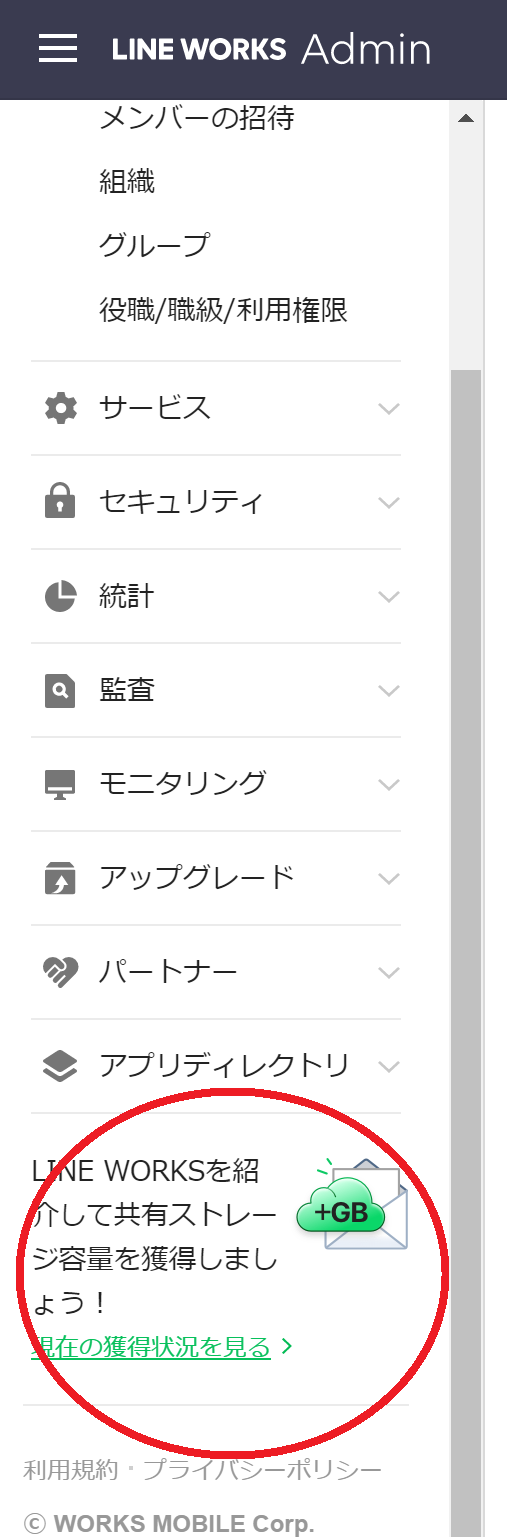
Task: Select the 組織 menu item
Action: (127, 182)
